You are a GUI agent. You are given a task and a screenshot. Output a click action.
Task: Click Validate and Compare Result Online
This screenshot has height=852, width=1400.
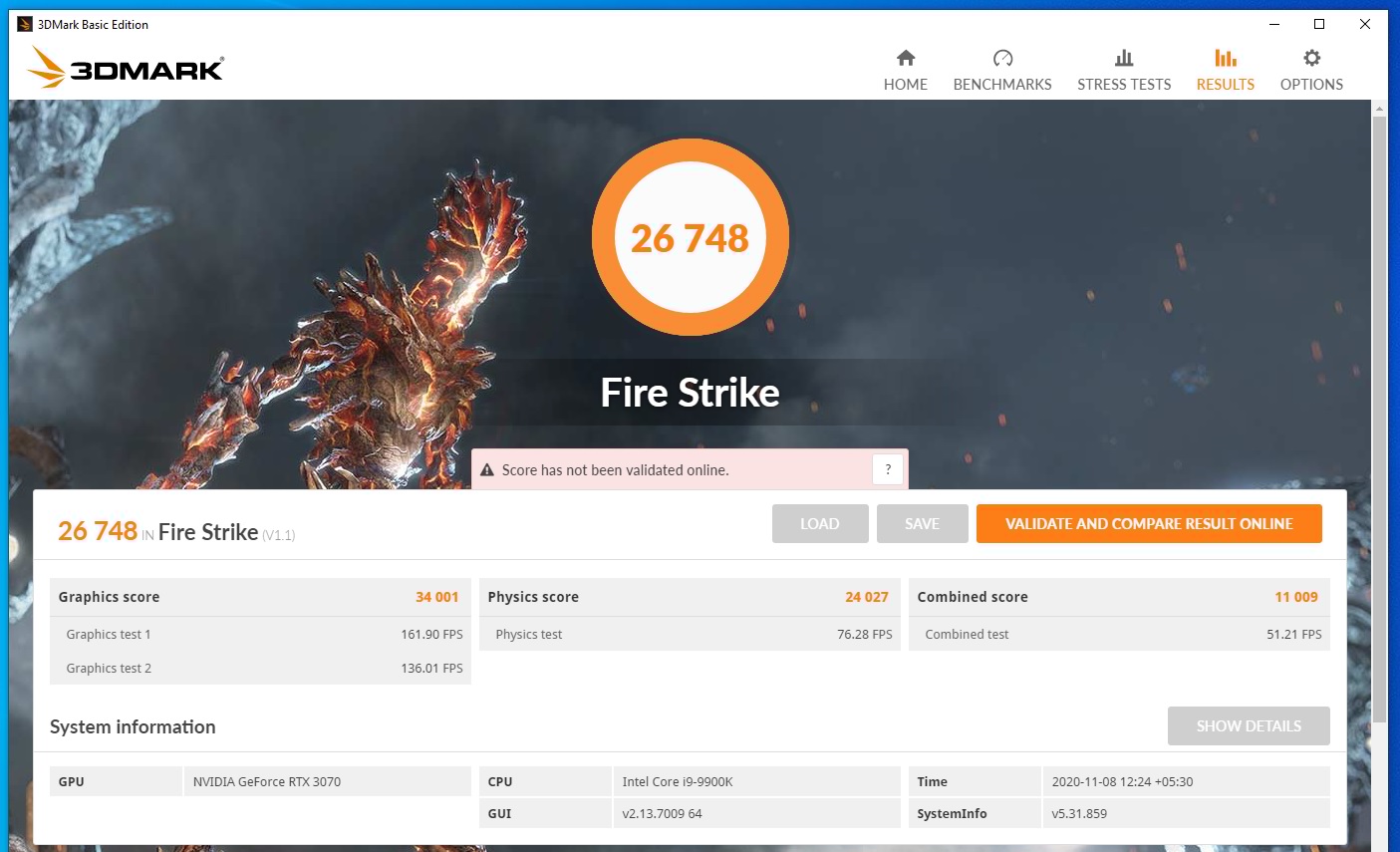click(1148, 524)
